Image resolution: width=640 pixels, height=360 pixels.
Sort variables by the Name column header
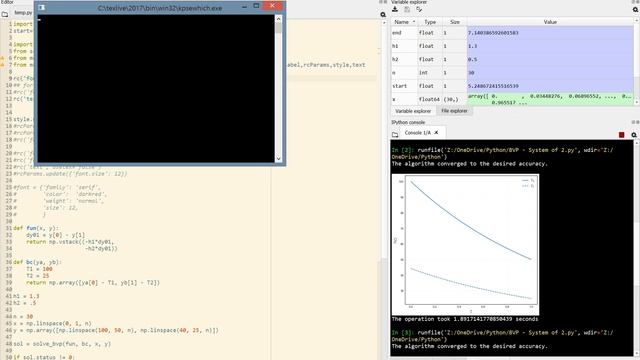pos(404,22)
